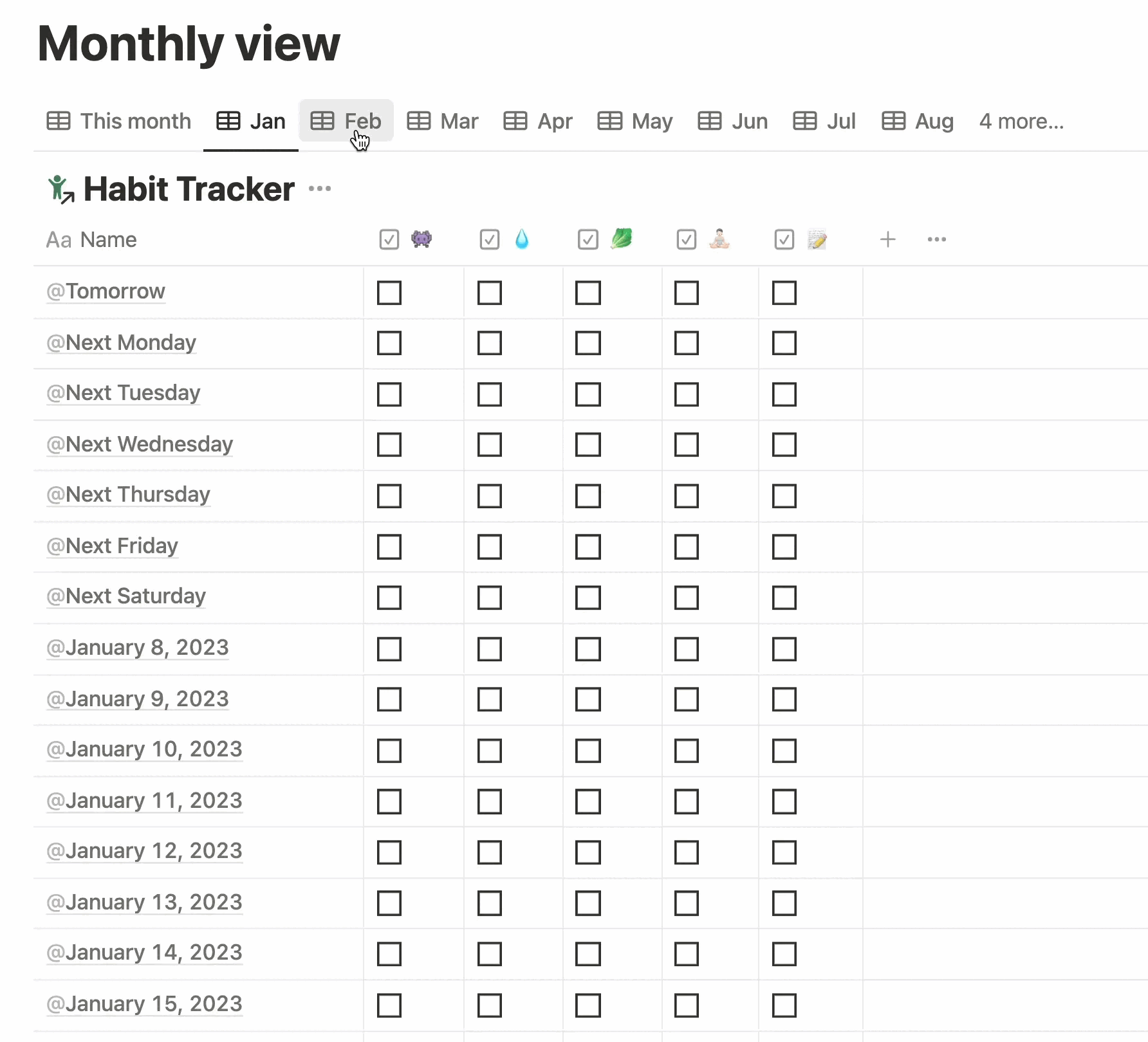Image resolution: width=1148 pixels, height=1042 pixels.
Task: Check meditation box for Next Friday
Action: pos(687,547)
